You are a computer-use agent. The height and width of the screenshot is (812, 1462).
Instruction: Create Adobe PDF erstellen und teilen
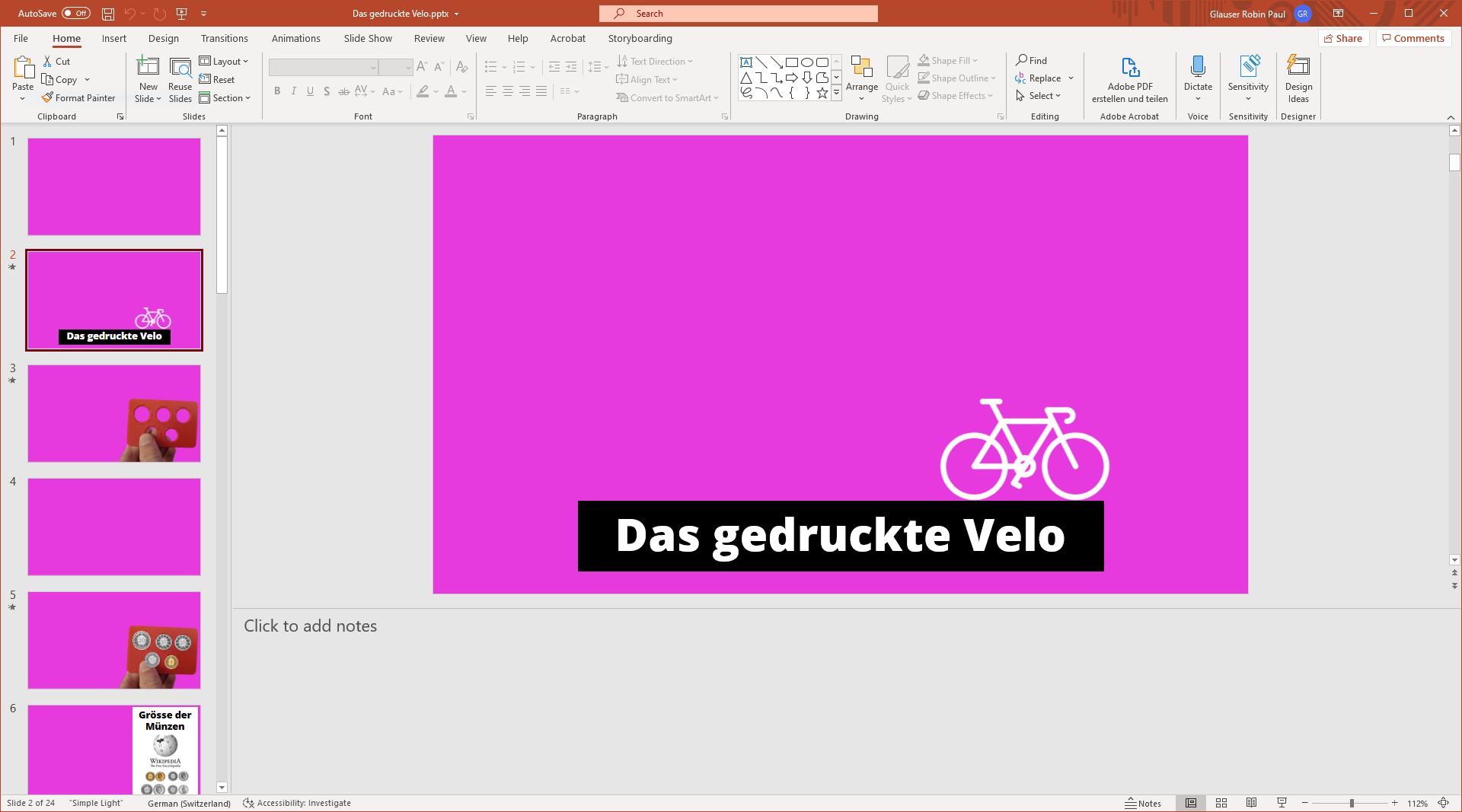click(x=1129, y=80)
